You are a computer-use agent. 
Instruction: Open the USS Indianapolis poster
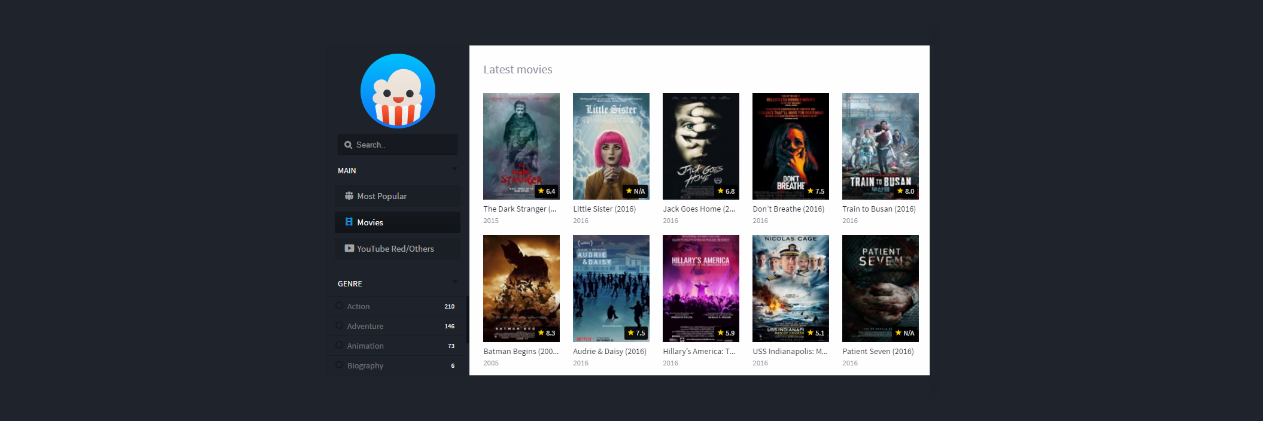[x=790, y=288]
